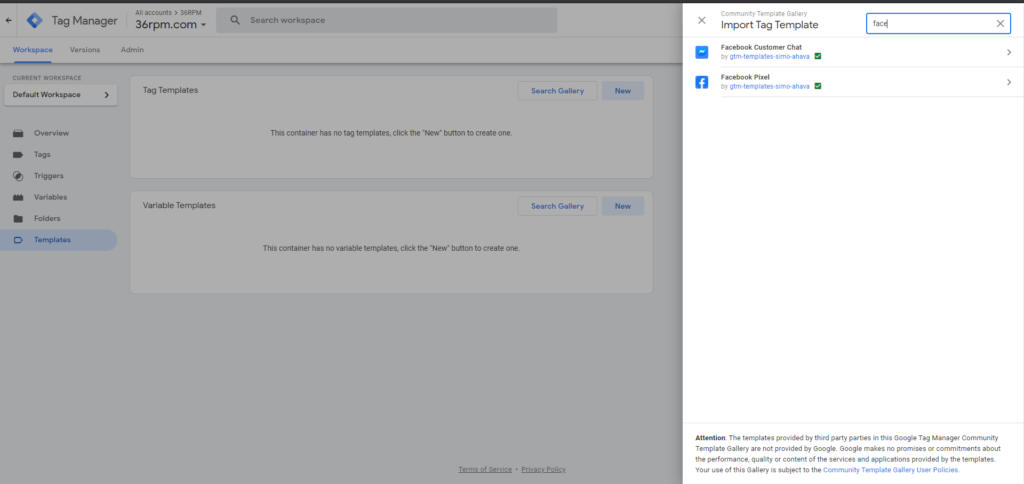The image size is (1024, 484).
Task: Expand the Default Workspace selector
Action: (x=61, y=95)
